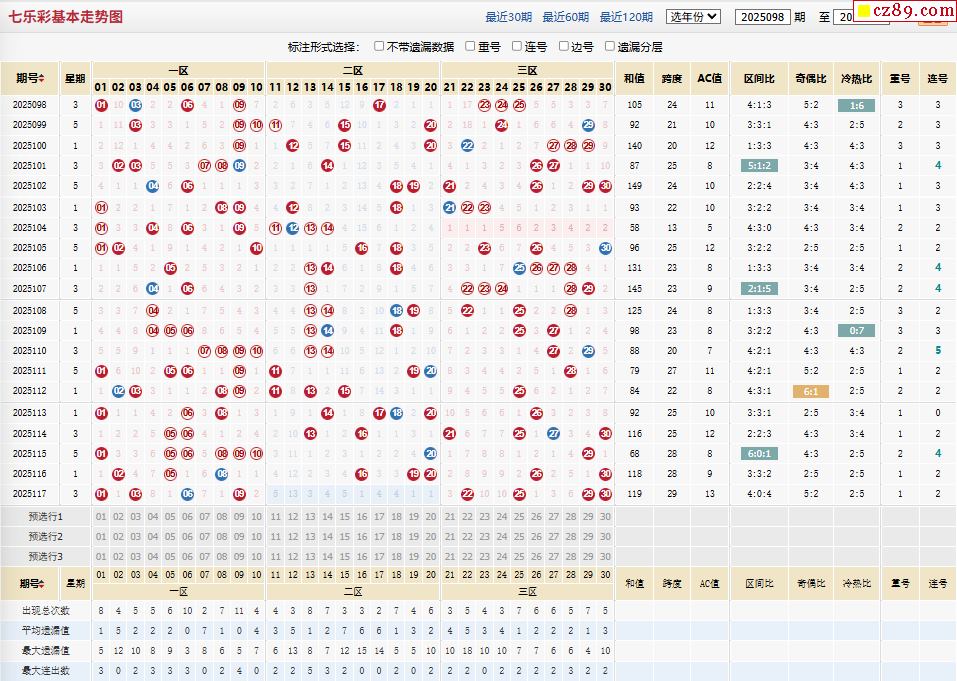957x681 pixels.
Task: Show the 最近30期 results
Action: [x=508, y=17]
